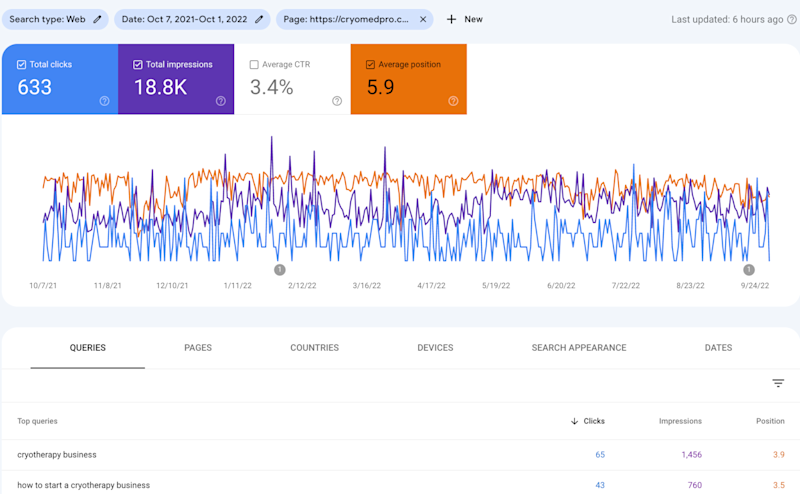
Task: Click the 'cryotherapy business' query row
Action: 57,454
